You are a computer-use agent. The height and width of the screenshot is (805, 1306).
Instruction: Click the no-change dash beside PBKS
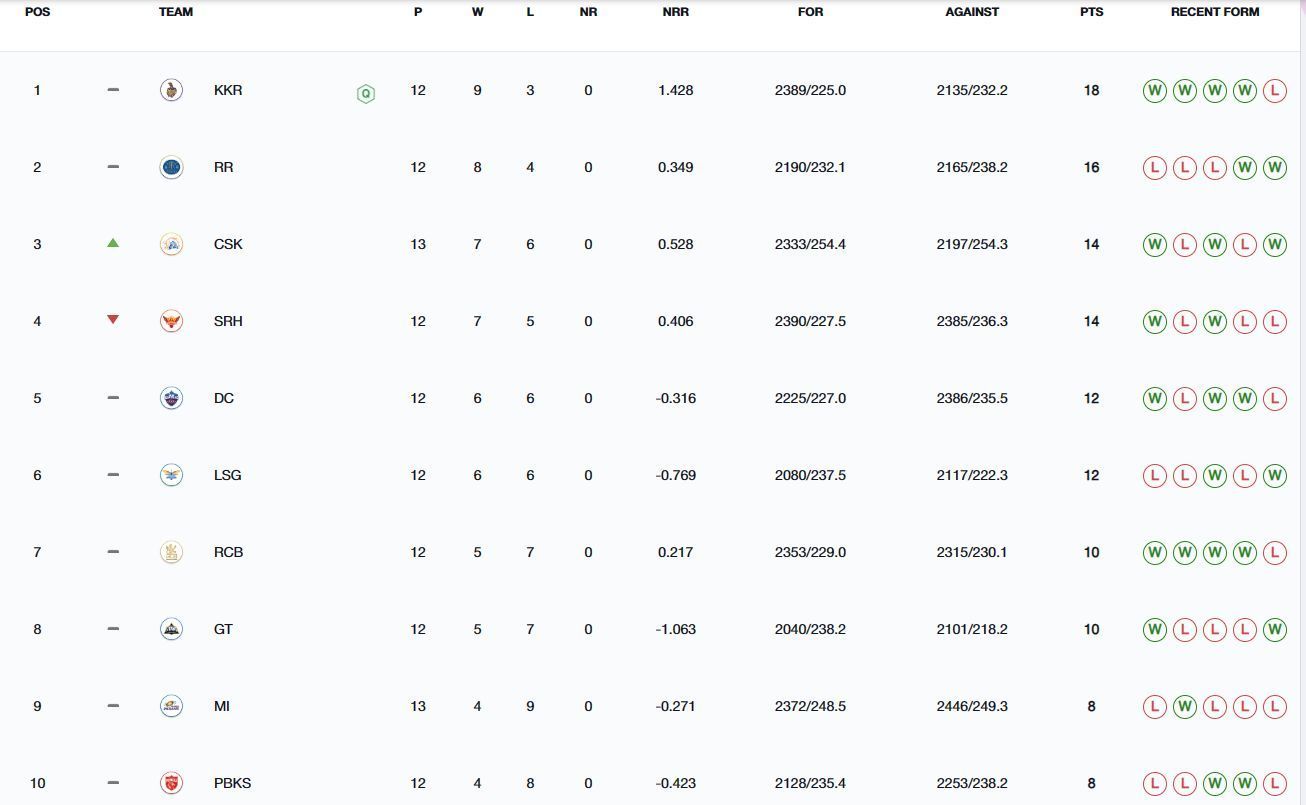113,783
